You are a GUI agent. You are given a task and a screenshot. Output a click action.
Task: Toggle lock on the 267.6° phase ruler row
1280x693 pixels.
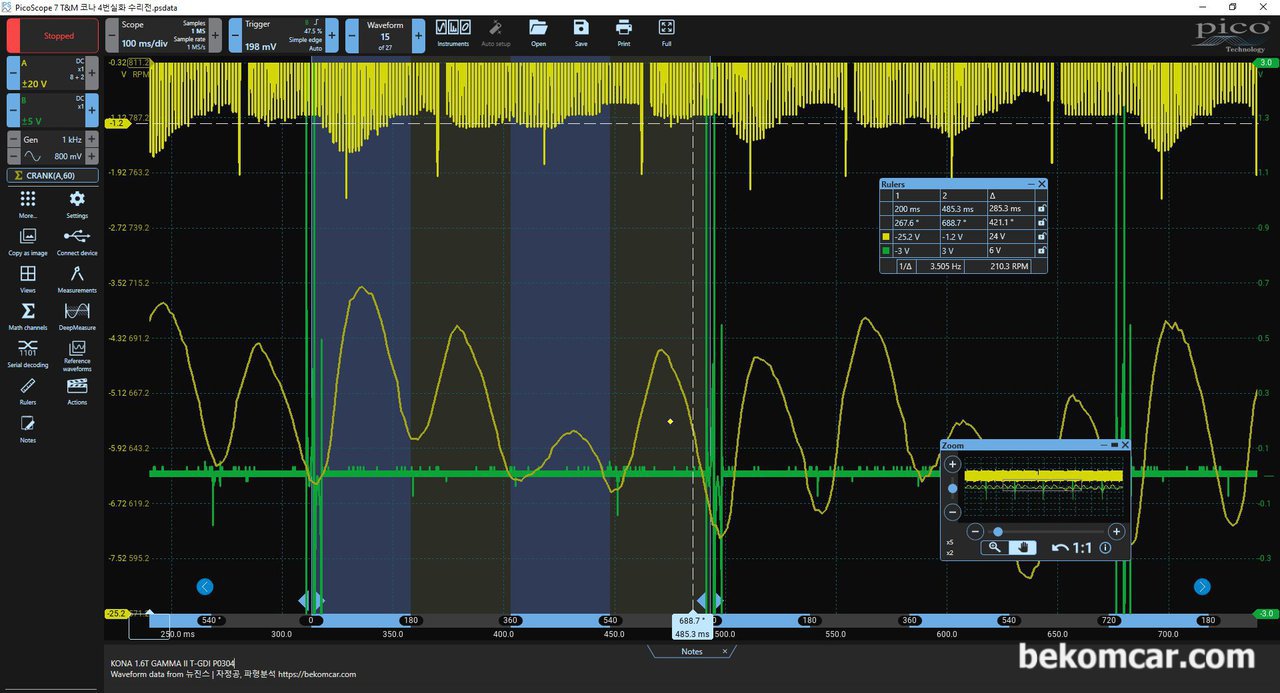coord(1041,223)
